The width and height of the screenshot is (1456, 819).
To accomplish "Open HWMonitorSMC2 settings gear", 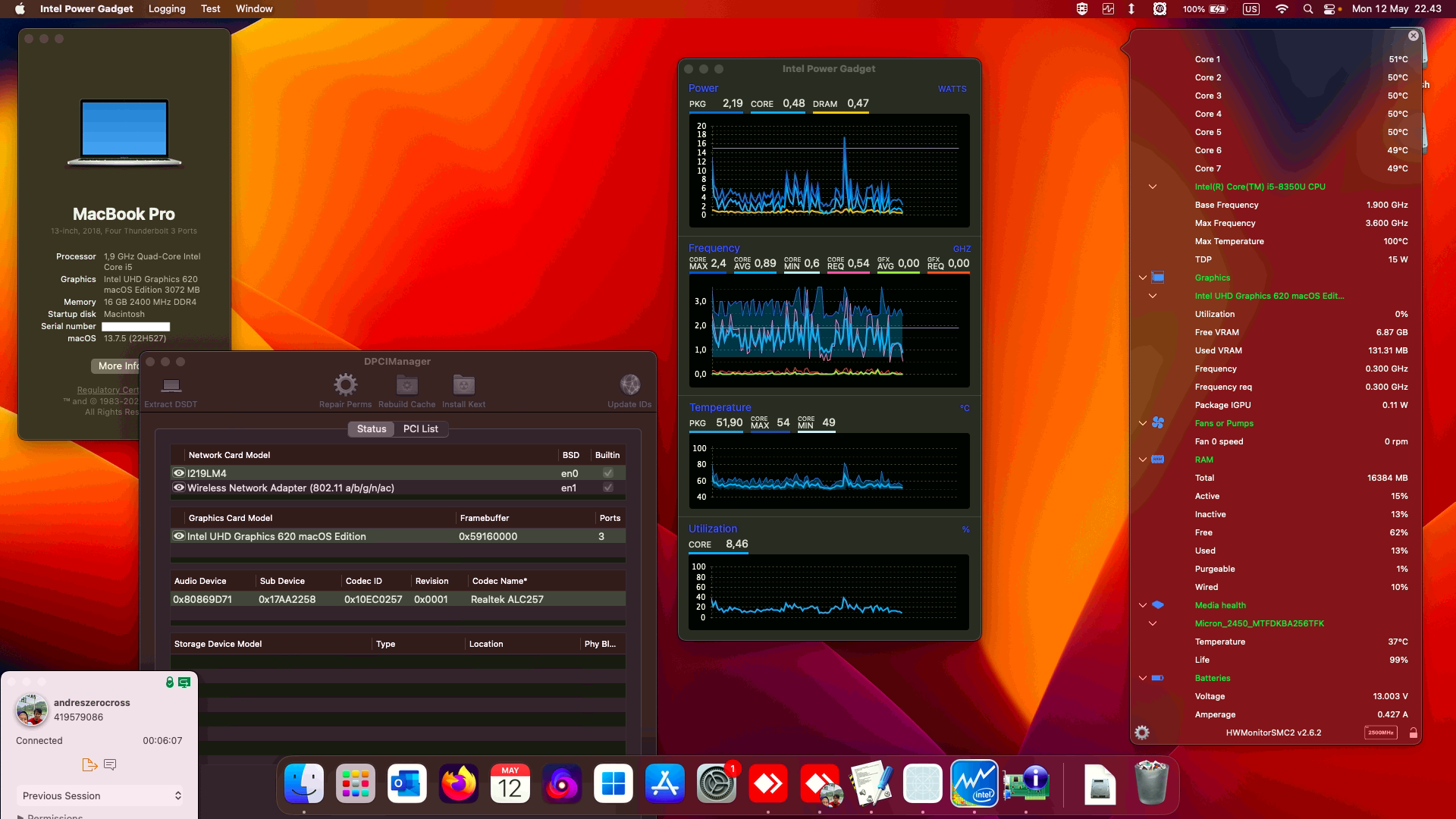I will pos(1141,732).
